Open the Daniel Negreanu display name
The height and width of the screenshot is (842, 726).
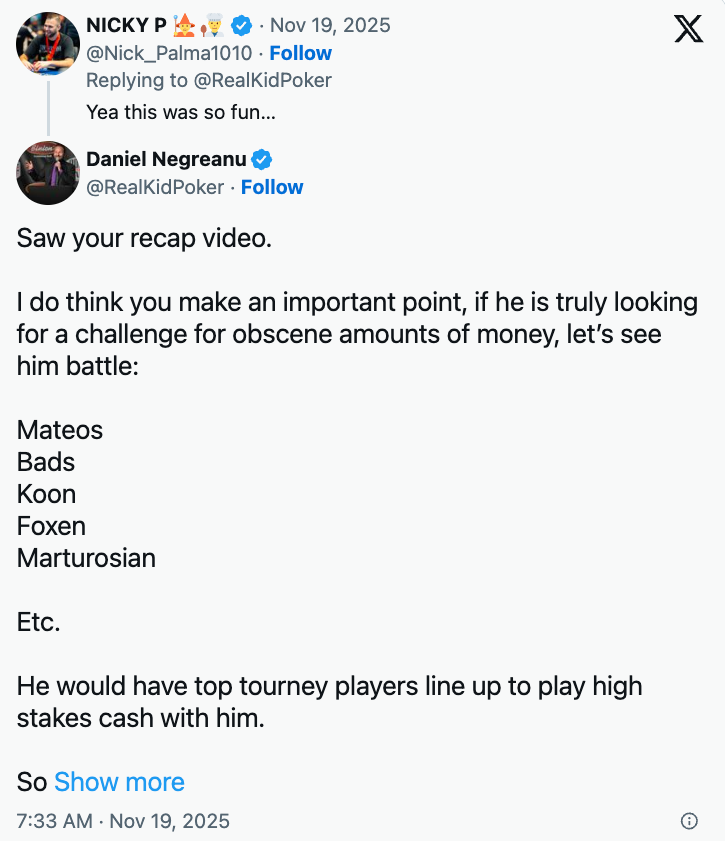pos(166,159)
